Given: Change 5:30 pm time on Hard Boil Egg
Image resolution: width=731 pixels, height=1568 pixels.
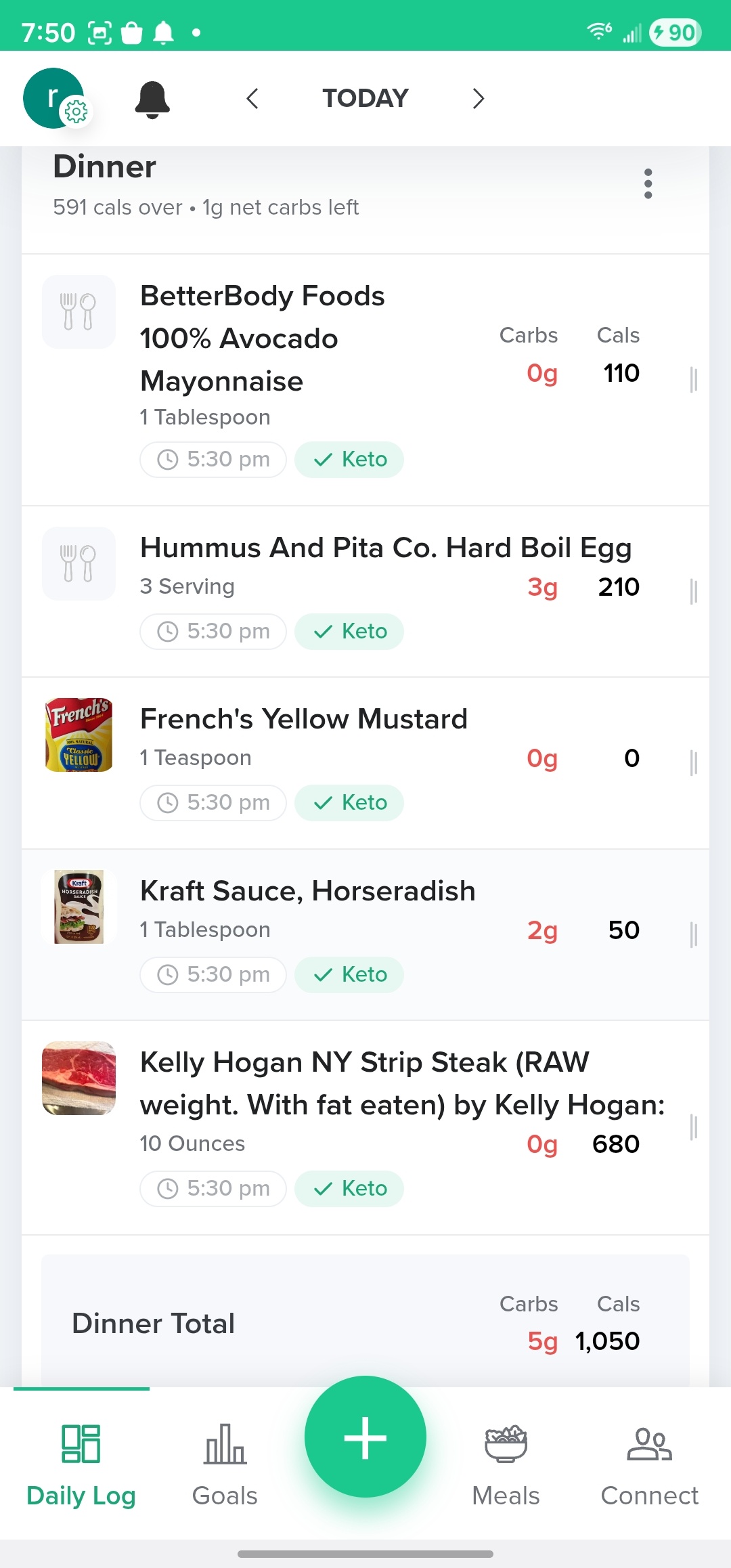Looking at the screenshot, I should (213, 632).
